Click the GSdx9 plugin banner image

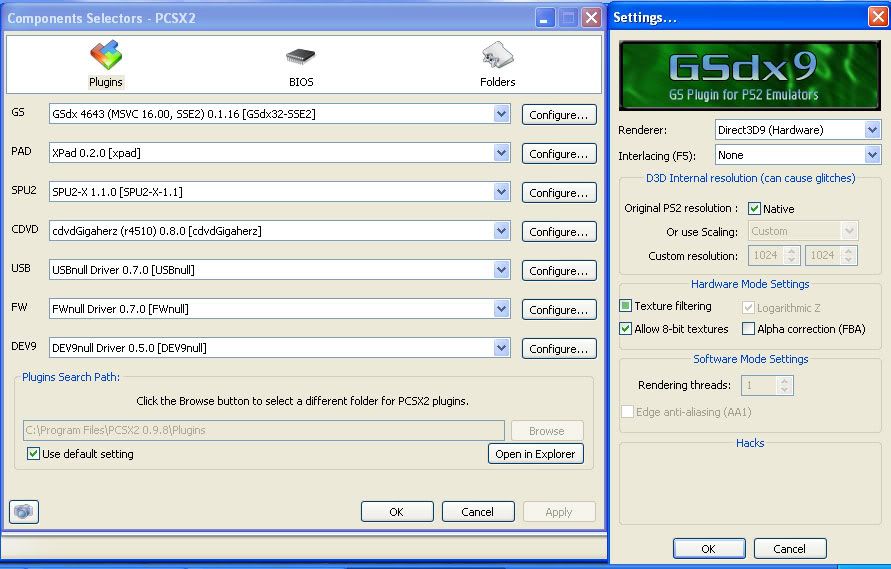coord(750,76)
